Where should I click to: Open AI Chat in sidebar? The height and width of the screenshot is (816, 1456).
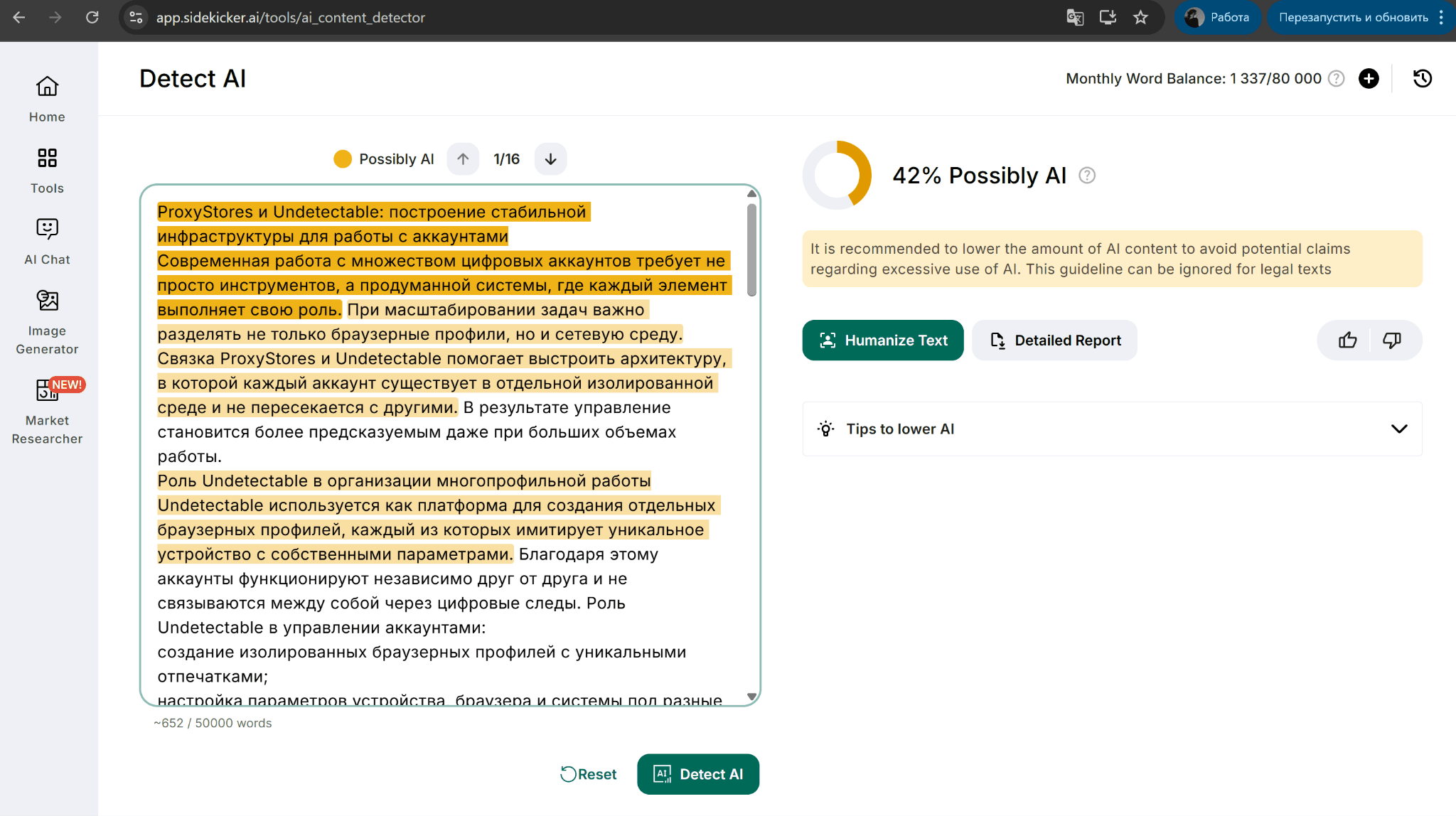(x=47, y=229)
